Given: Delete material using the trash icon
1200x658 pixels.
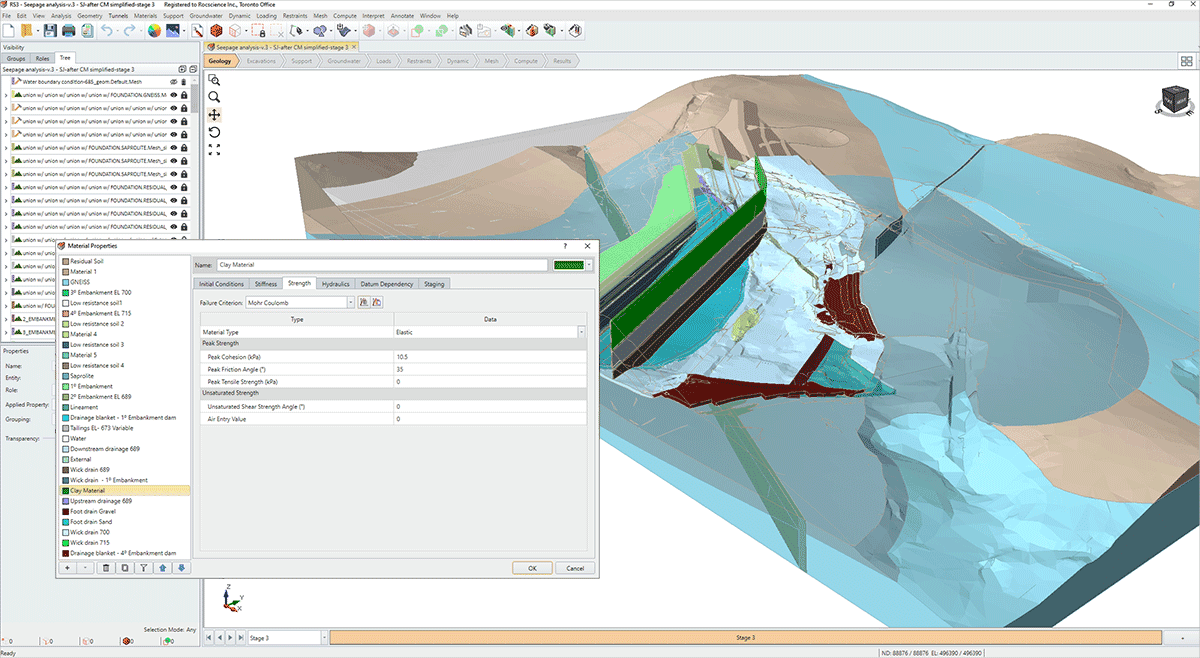Looking at the screenshot, I should point(105,568).
